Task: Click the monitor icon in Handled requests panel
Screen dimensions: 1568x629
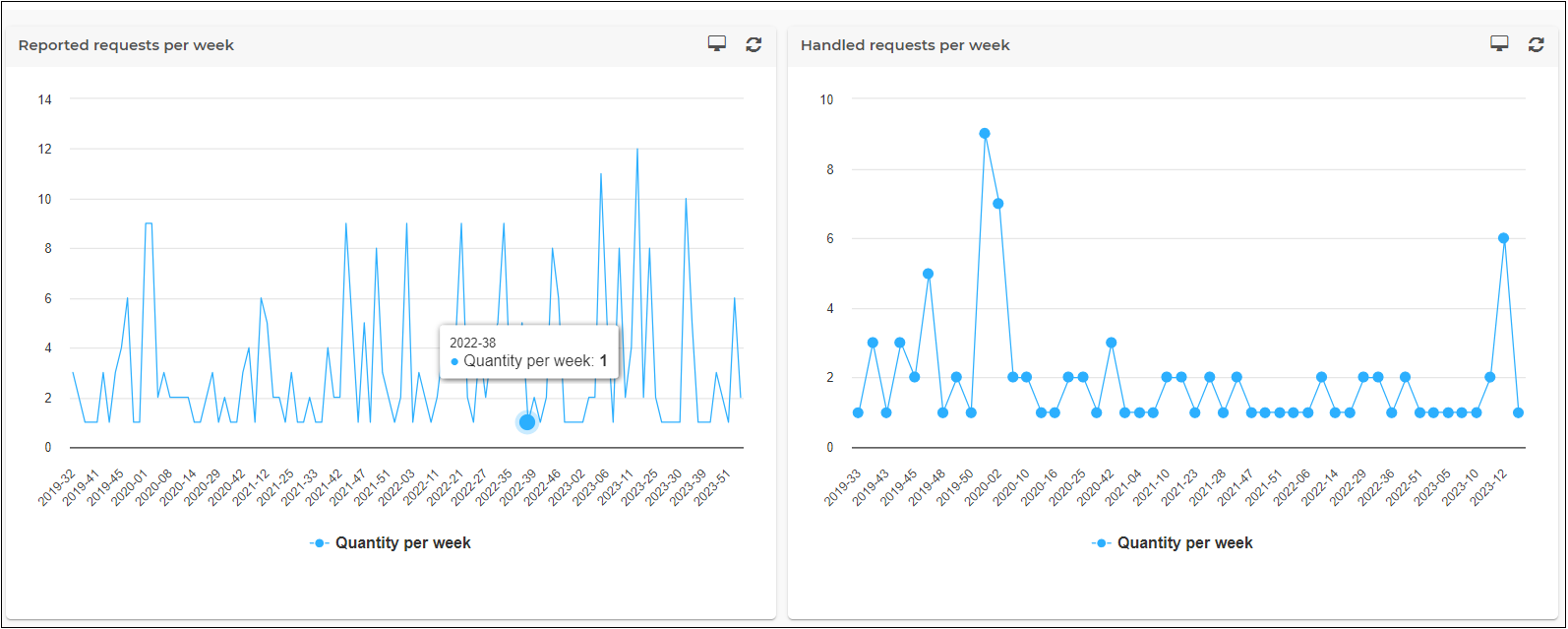Action: 1499,44
